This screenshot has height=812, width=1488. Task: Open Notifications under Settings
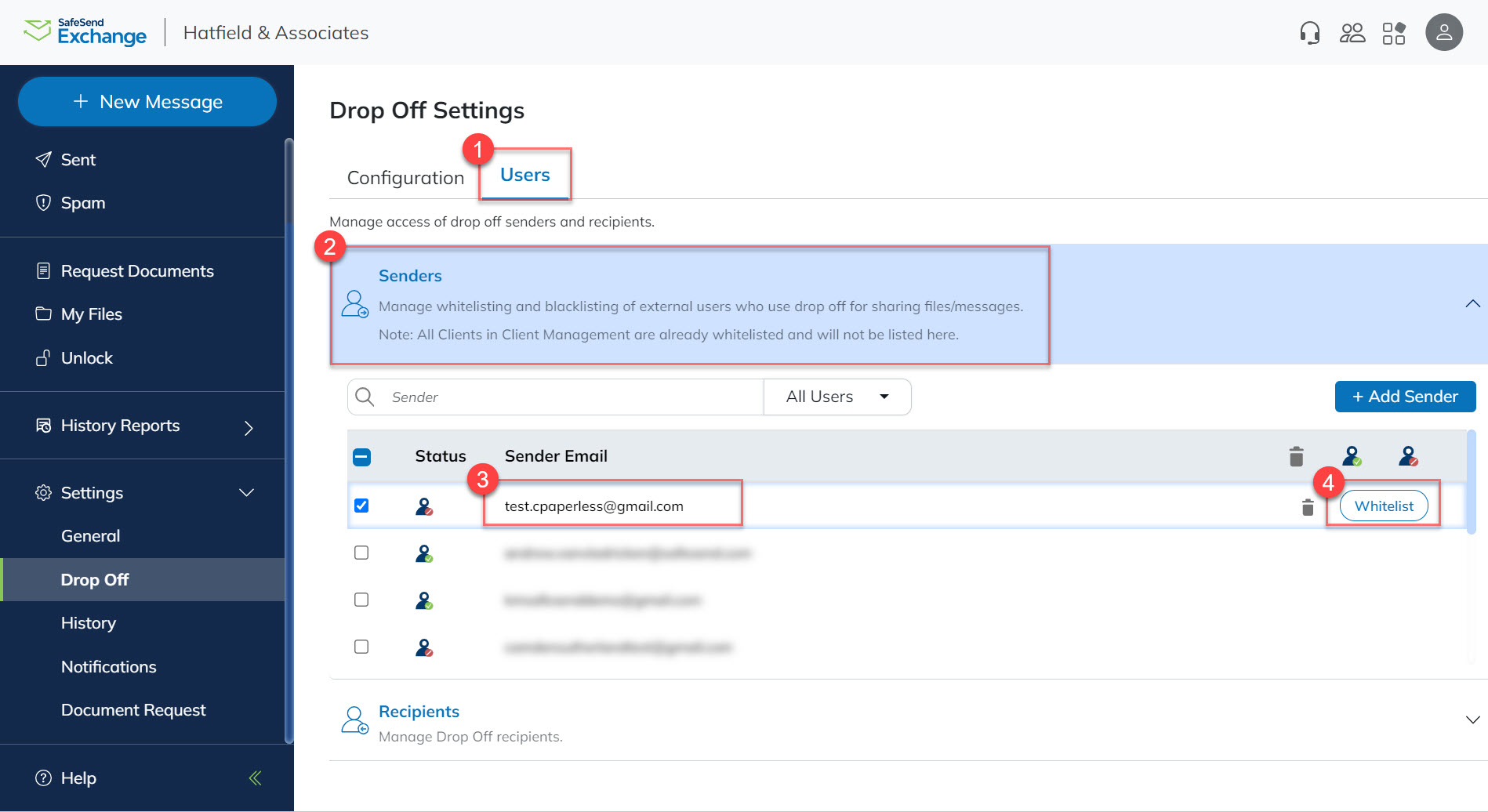108,666
